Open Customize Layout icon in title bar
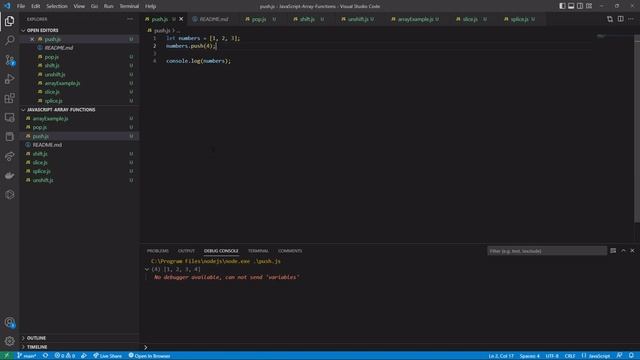Screen dimensions: 640x360 [x=589, y=6]
